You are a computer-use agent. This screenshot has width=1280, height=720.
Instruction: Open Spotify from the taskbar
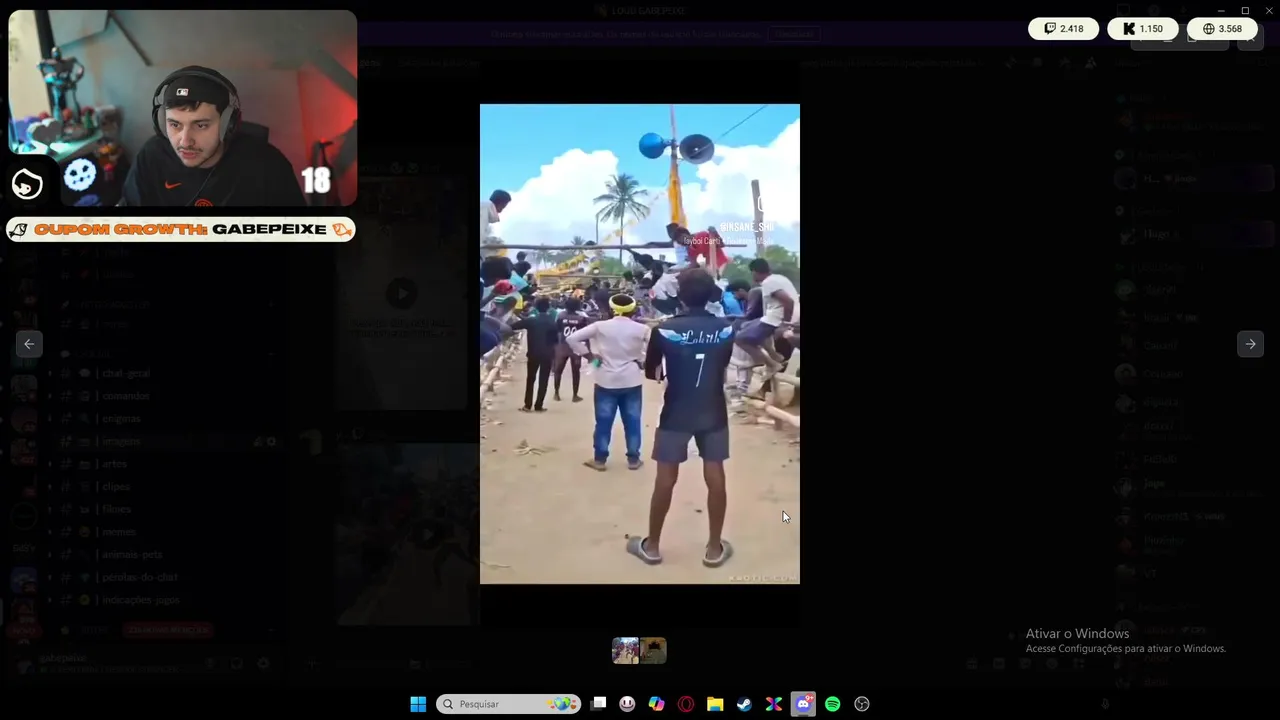832,704
